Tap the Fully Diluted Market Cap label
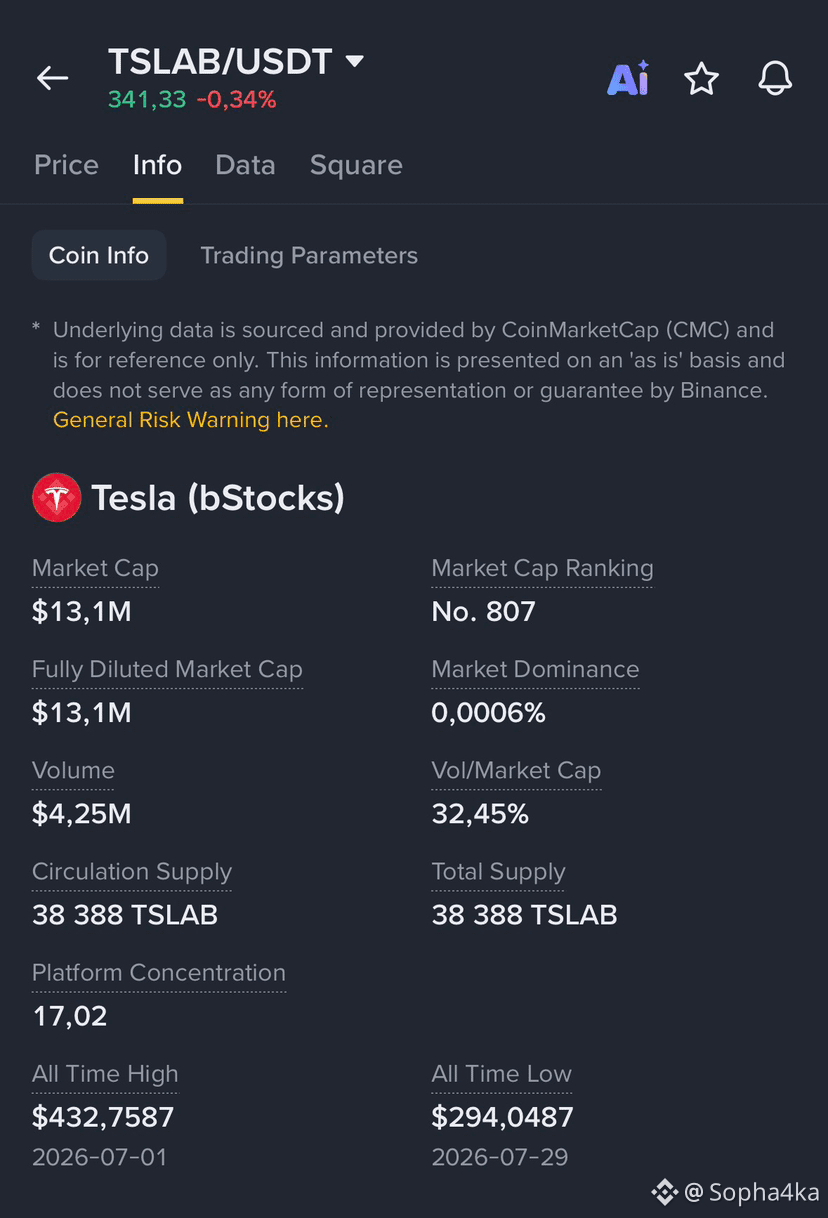The width and height of the screenshot is (828, 1218). coord(167,669)
